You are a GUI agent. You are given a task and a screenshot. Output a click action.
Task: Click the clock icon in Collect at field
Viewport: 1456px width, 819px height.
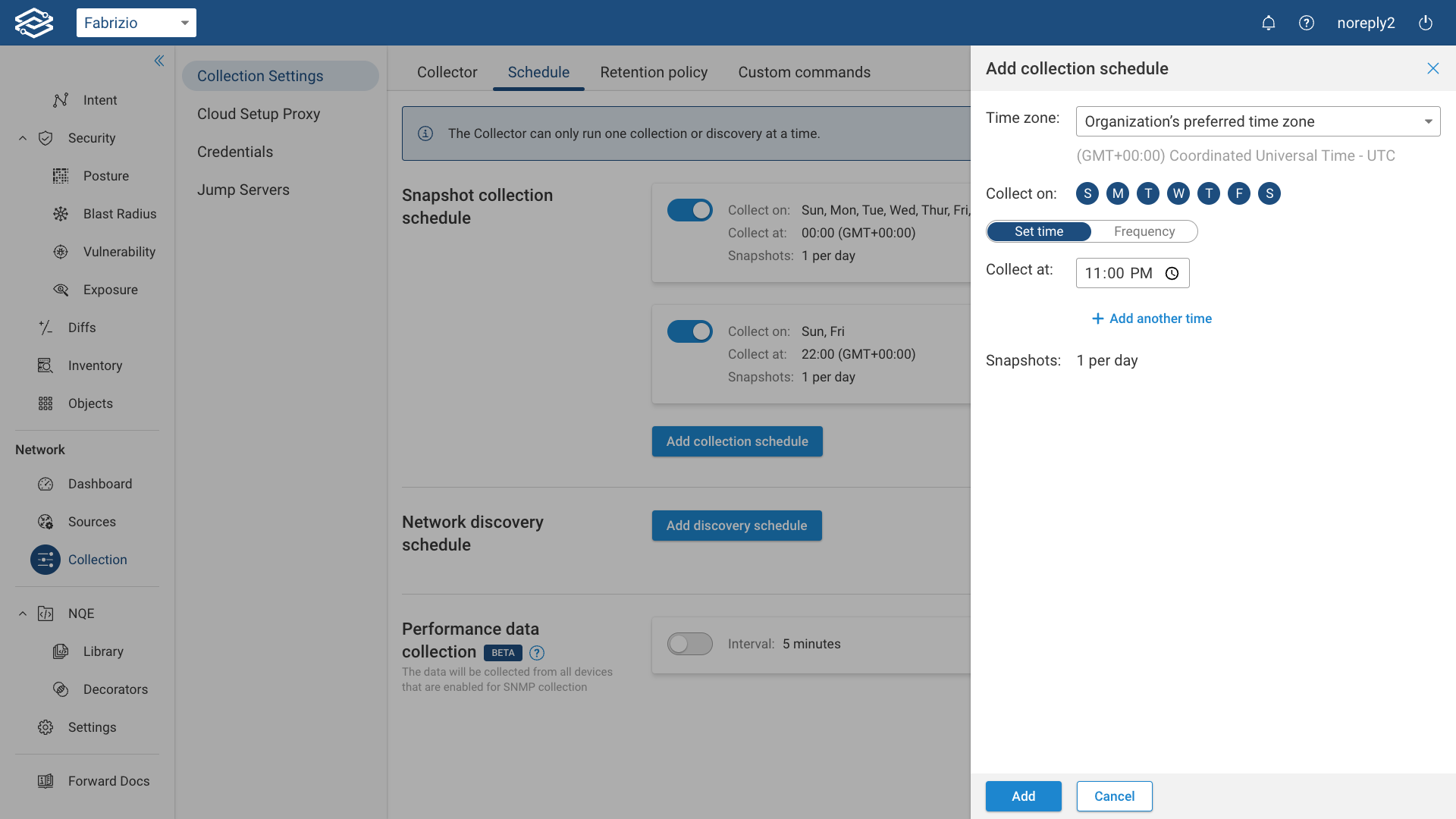point(1172,273)
